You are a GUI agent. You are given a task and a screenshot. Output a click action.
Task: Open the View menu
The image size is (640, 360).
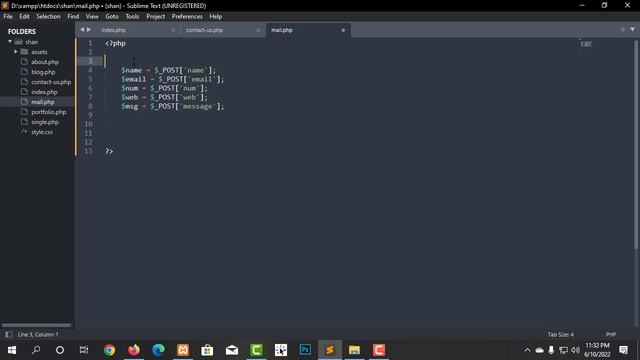[92, 16]
